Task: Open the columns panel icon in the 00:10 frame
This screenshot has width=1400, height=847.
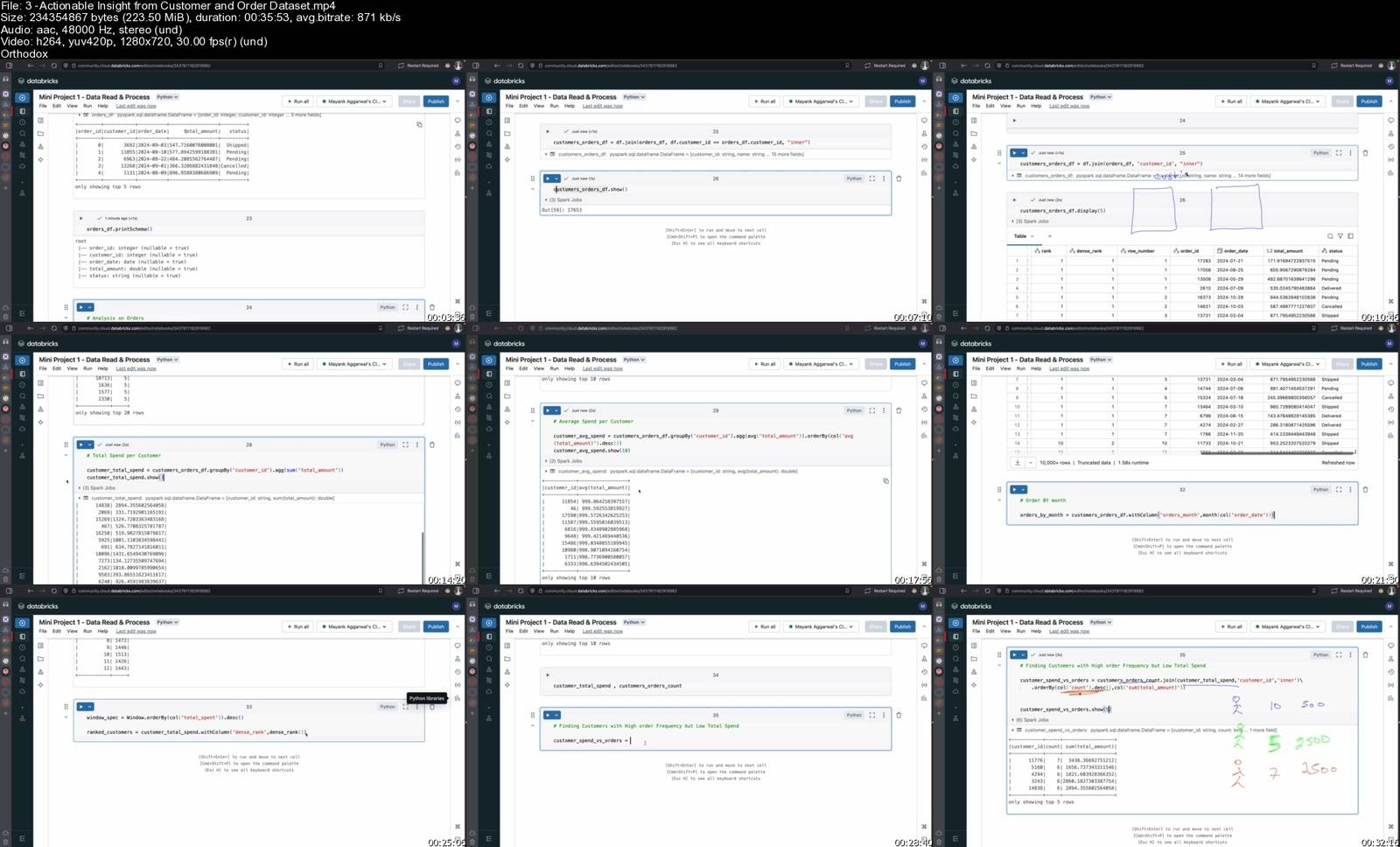Action: (1350, 236)
